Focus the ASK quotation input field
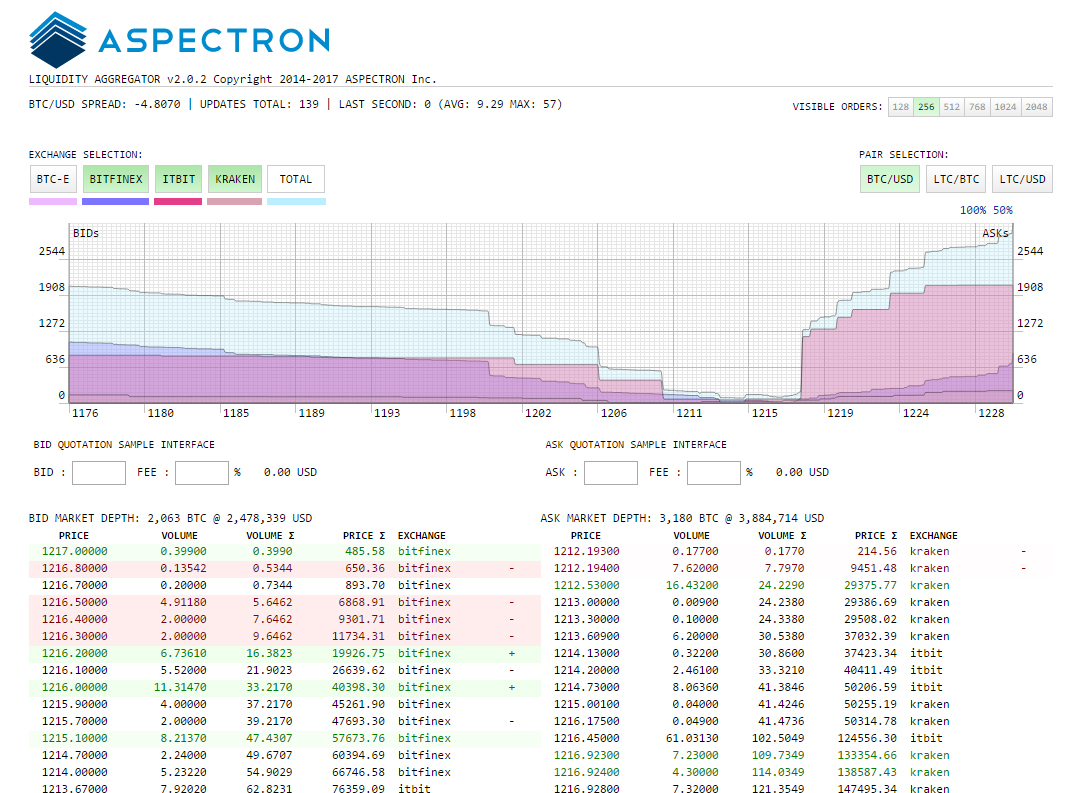Viewport: 1082px width, 793px height. click(611, 473)
